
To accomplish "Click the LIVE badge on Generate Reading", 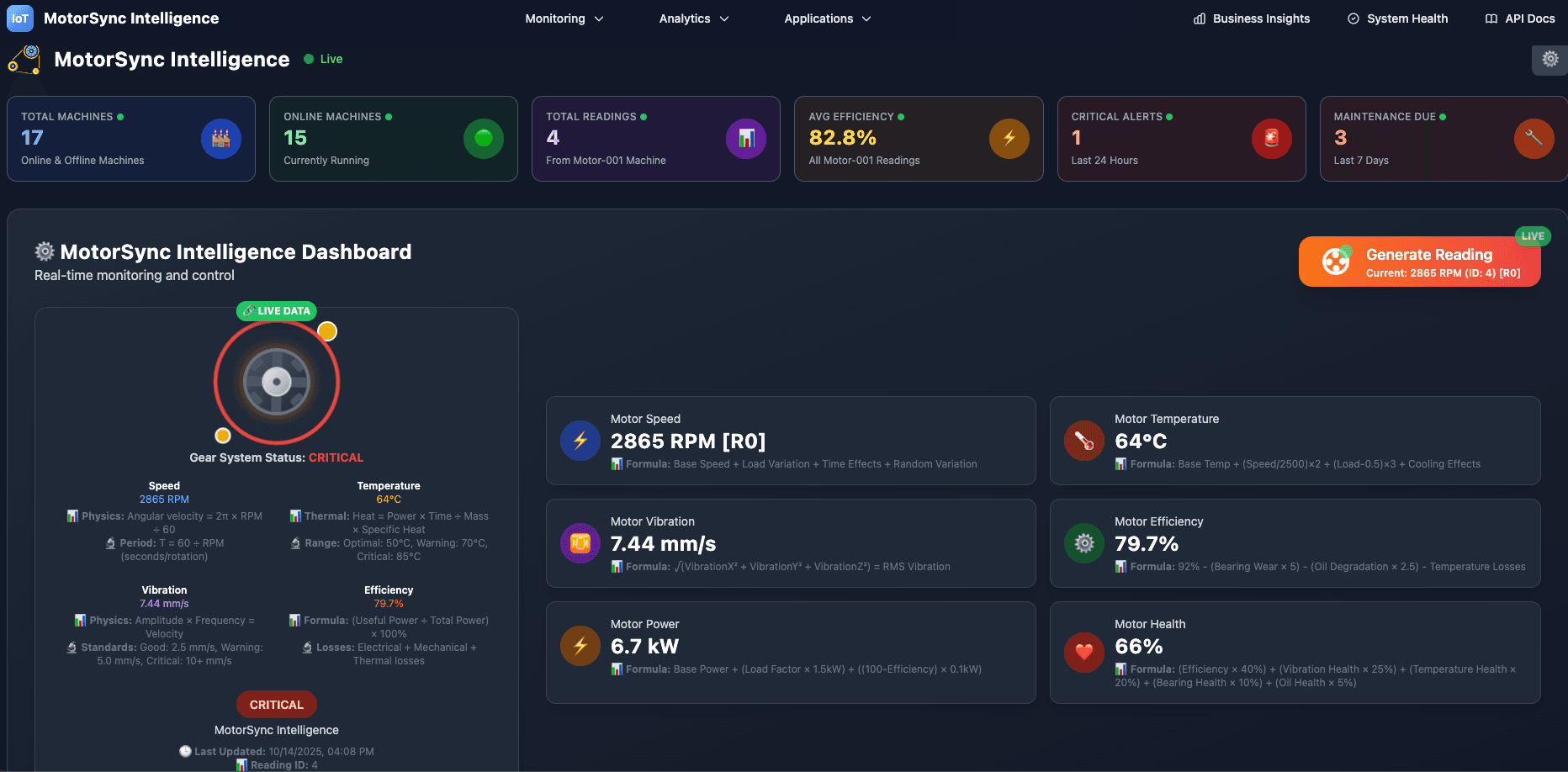I will pos(1532,236).
